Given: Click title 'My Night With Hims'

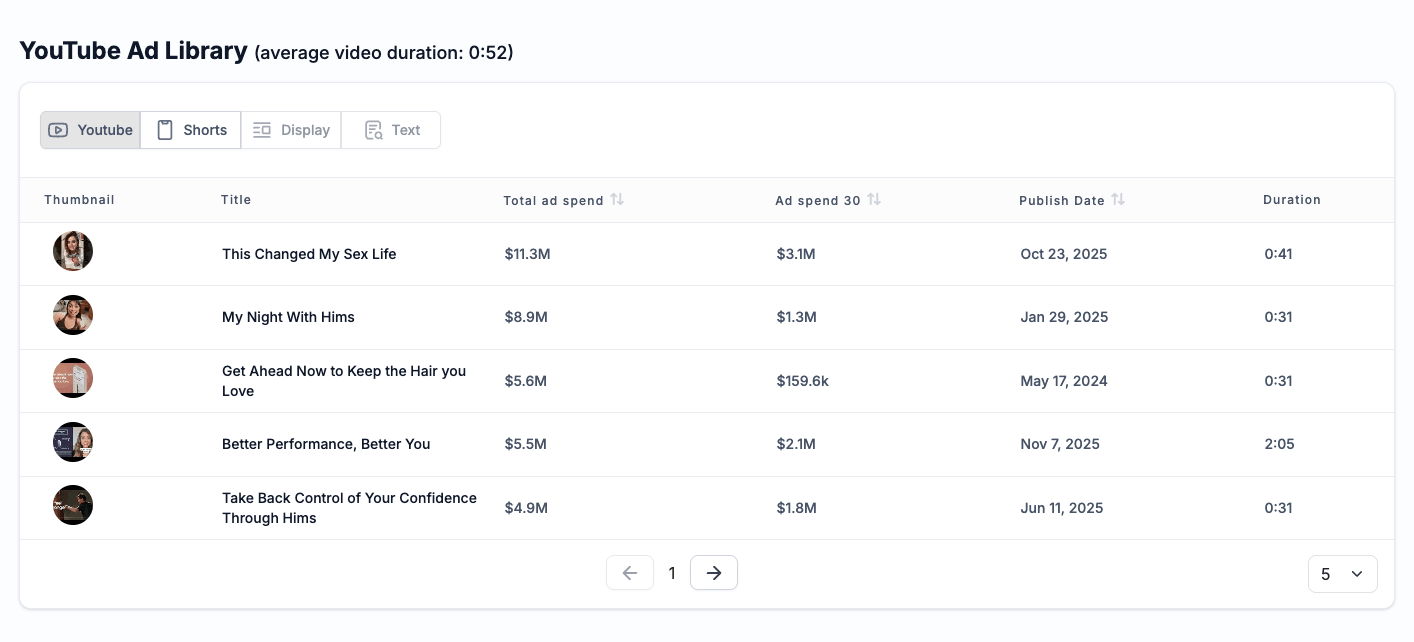Looking at the screenshot, I should click(288, 317).
